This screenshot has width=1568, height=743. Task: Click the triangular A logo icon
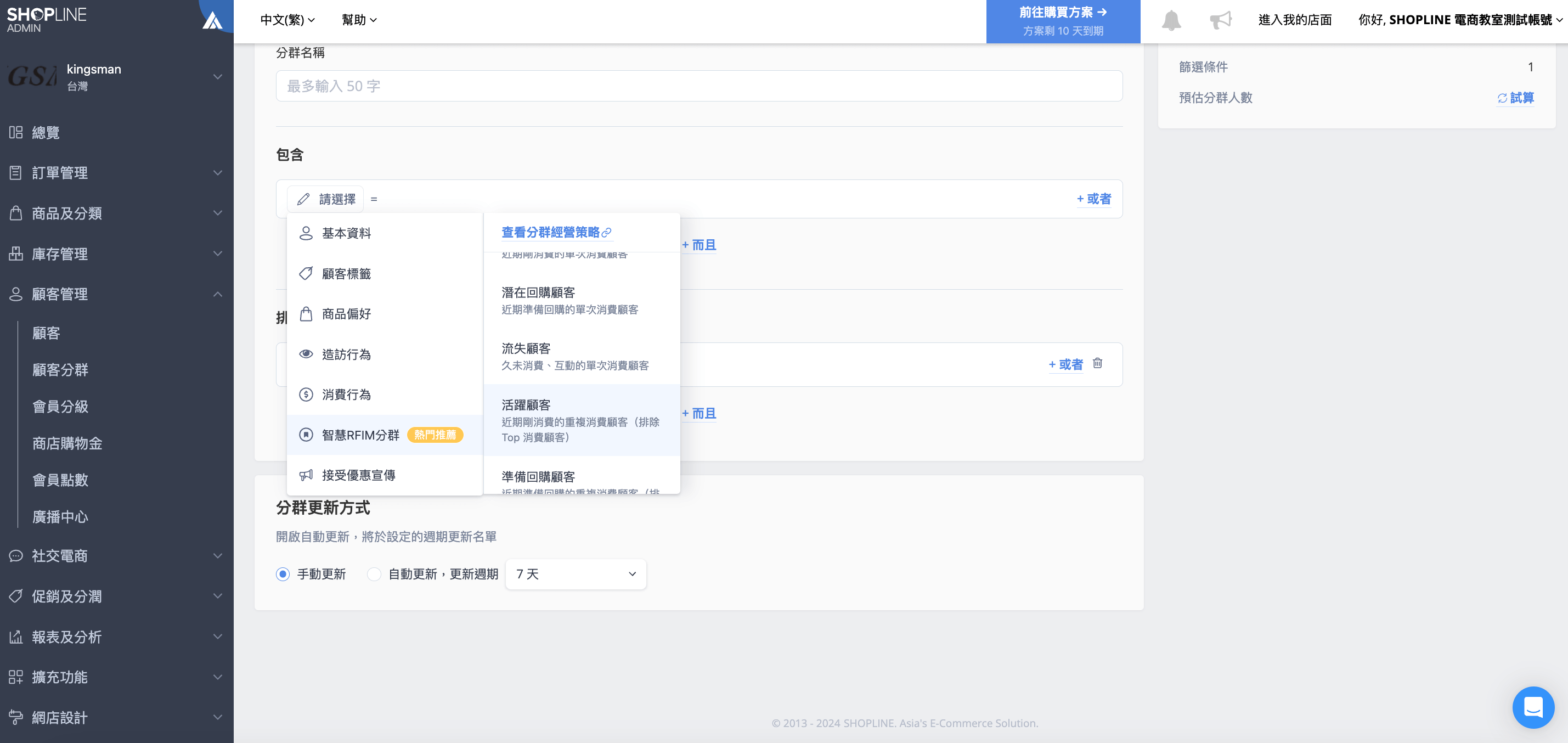(212, 21)
